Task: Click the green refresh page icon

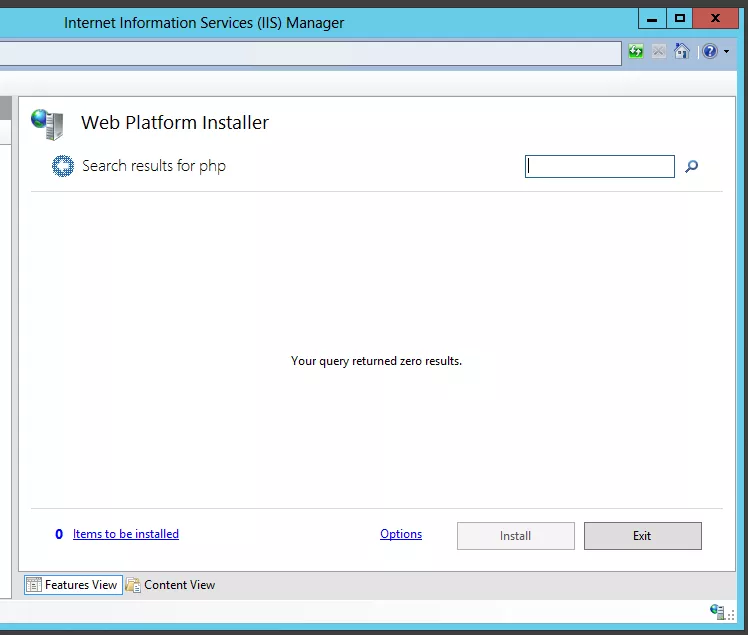Action: click(635, 51)
